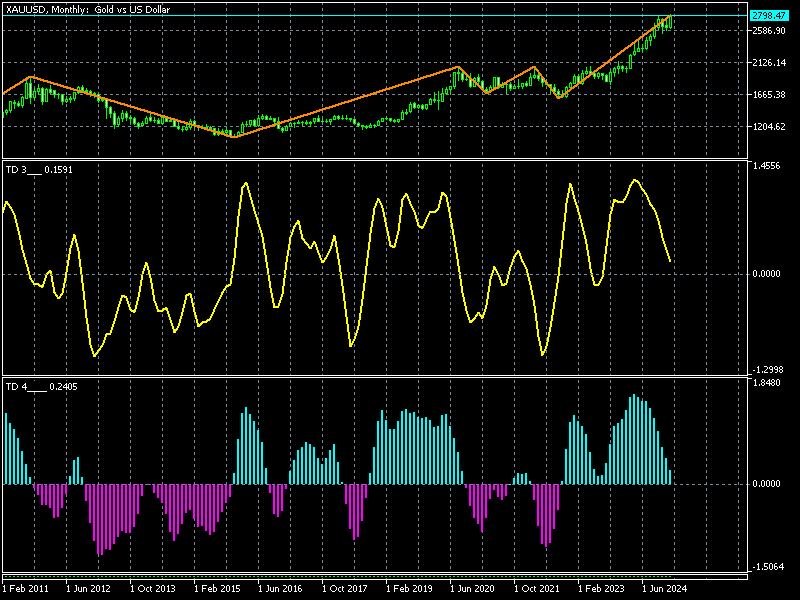Click the 1 Jun 2020 date label
The height and width of the screenshot is (600, 800).
(472, 589)
